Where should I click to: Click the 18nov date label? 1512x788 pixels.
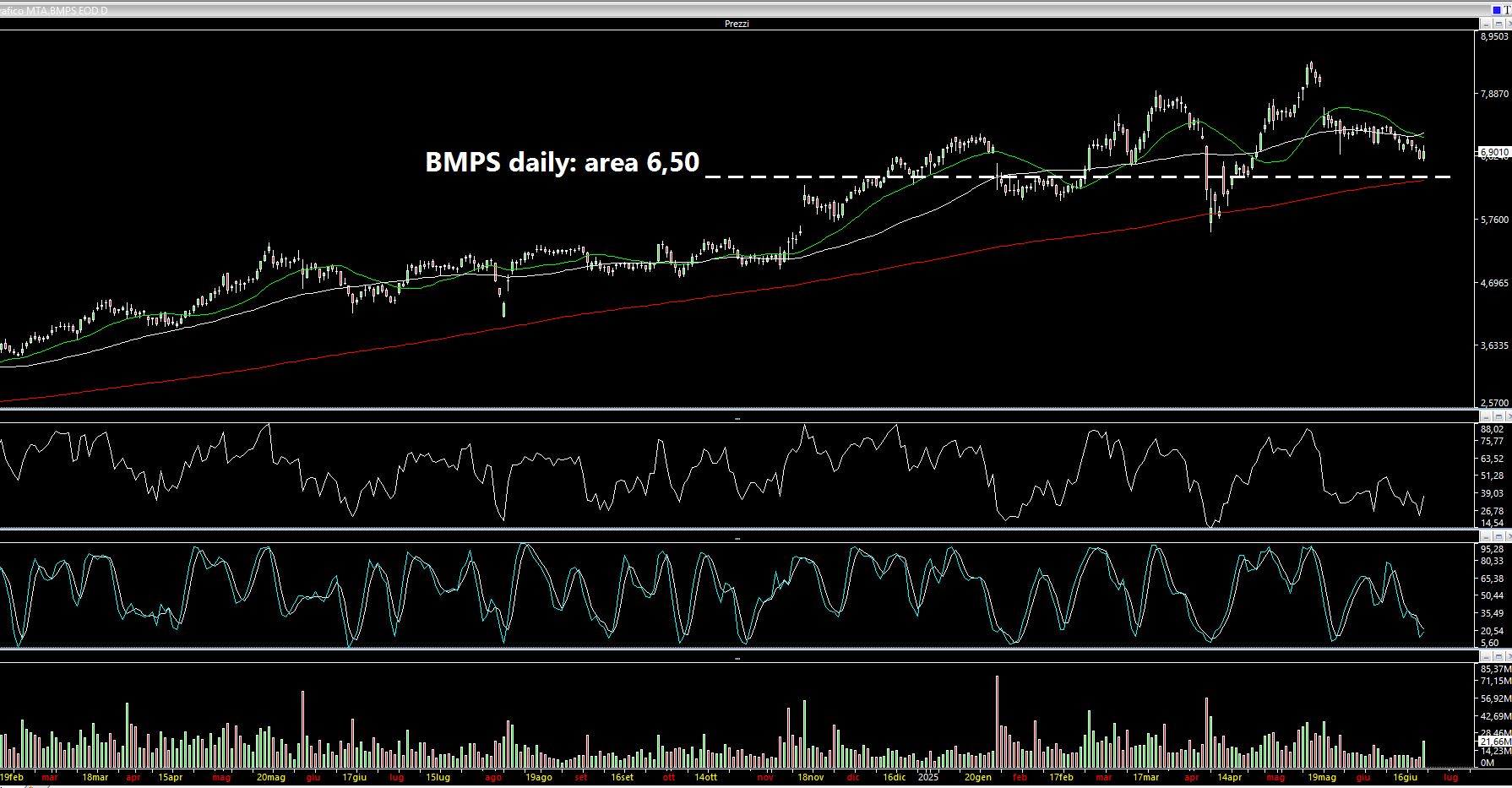[810, 777]
